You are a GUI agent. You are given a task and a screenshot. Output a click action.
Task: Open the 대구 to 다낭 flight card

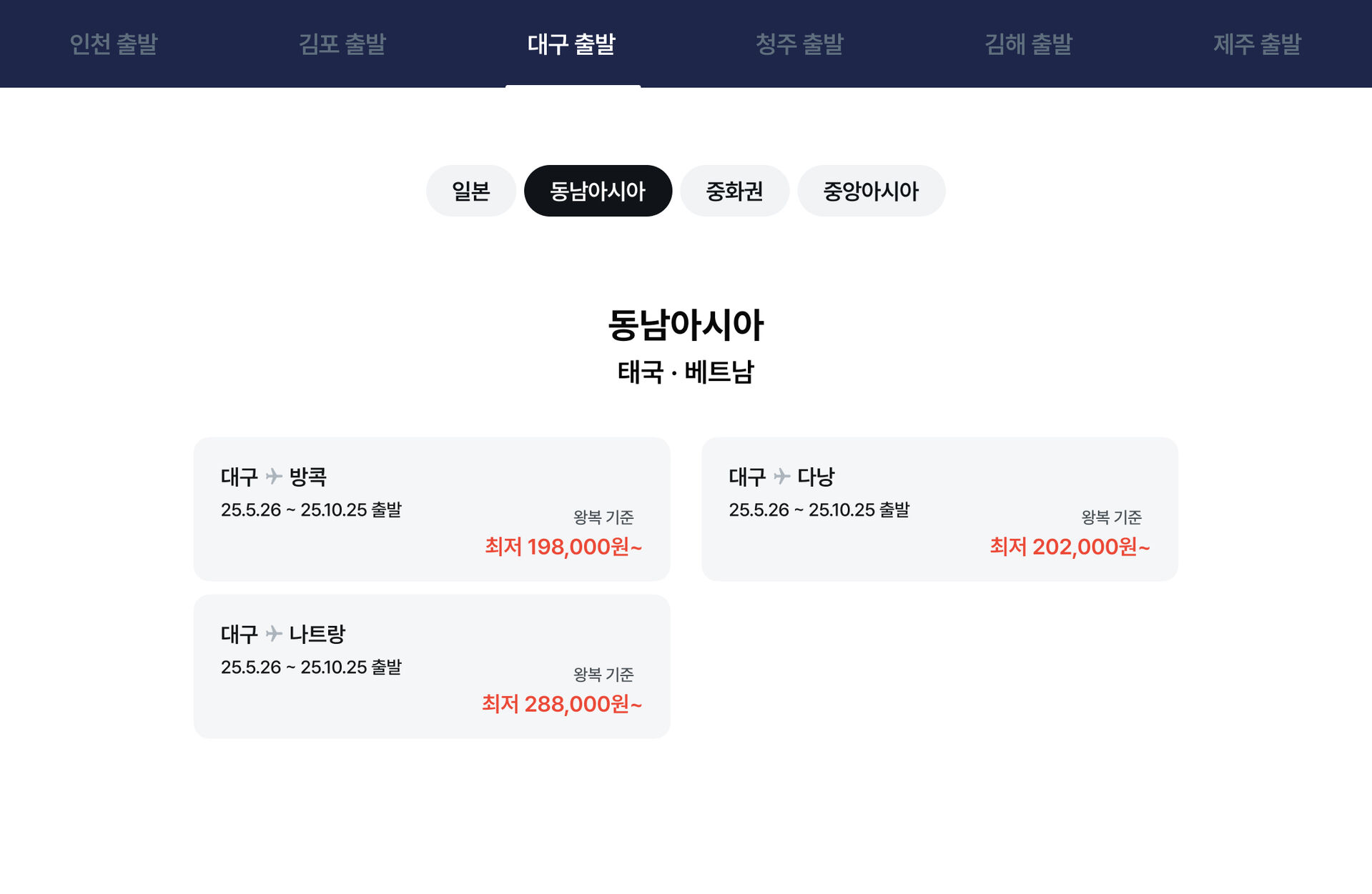click(939, 508)
